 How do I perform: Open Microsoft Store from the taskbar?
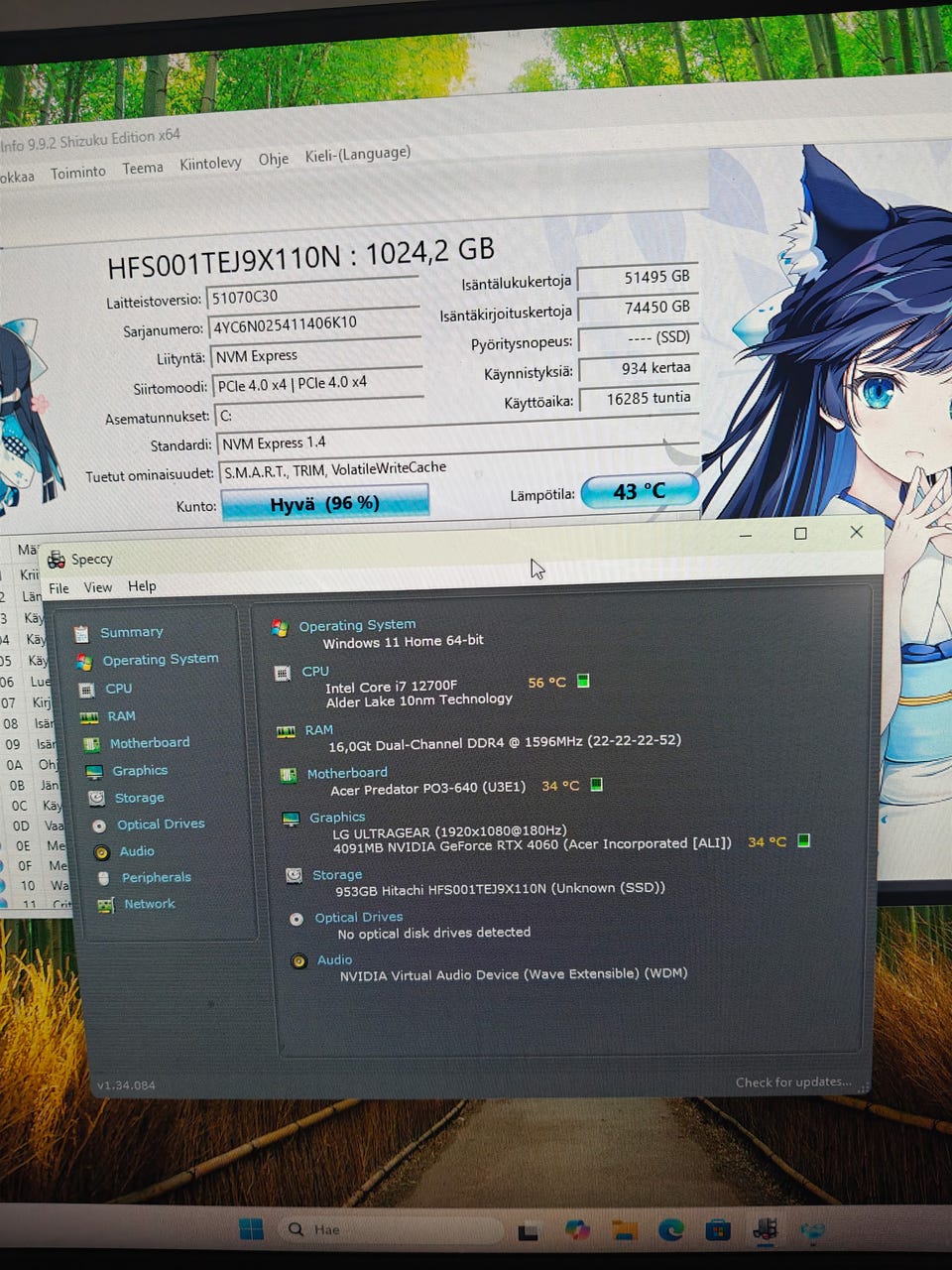tap(718, 1230)
